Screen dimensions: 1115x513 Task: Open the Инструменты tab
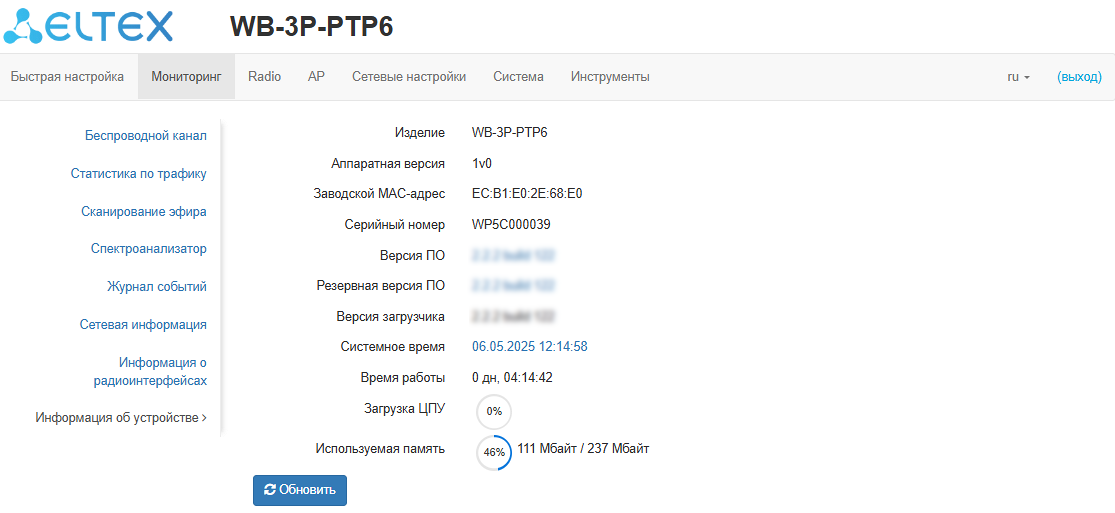coord(610,77)
